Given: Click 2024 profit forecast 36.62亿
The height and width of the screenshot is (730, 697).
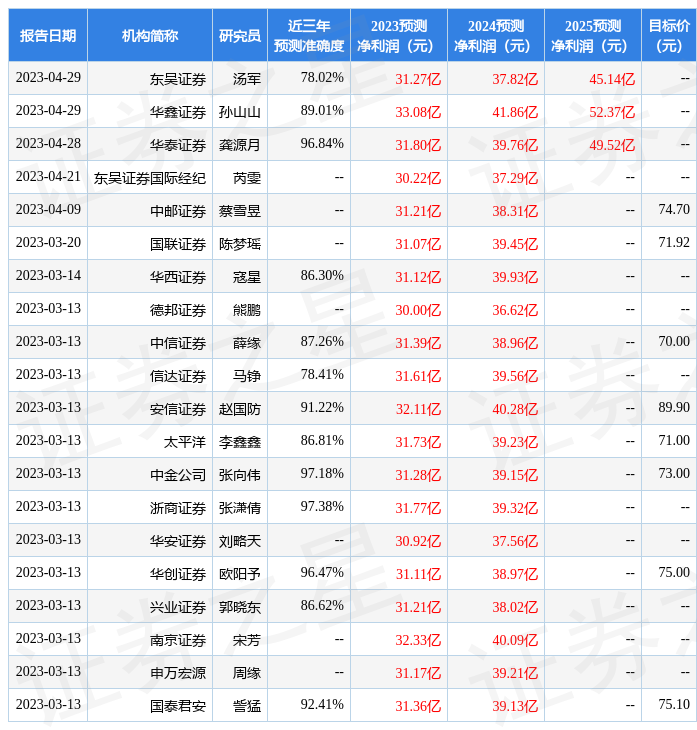Looking at the screenshot, I should (515, 311).
